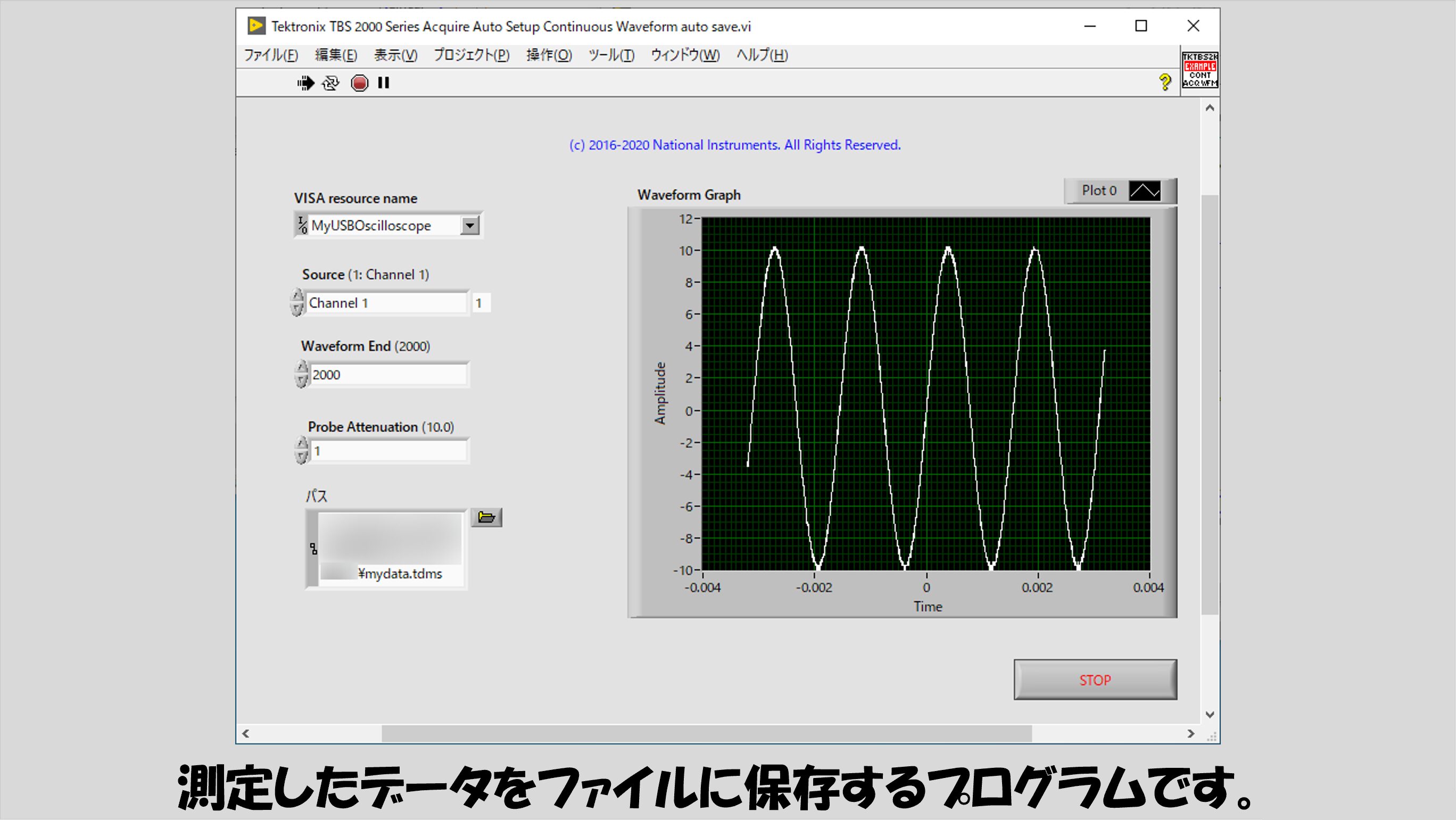Open the ファイル(F) menu
Viewport: 1456px width, 820px height.
(x=271, y=55)
